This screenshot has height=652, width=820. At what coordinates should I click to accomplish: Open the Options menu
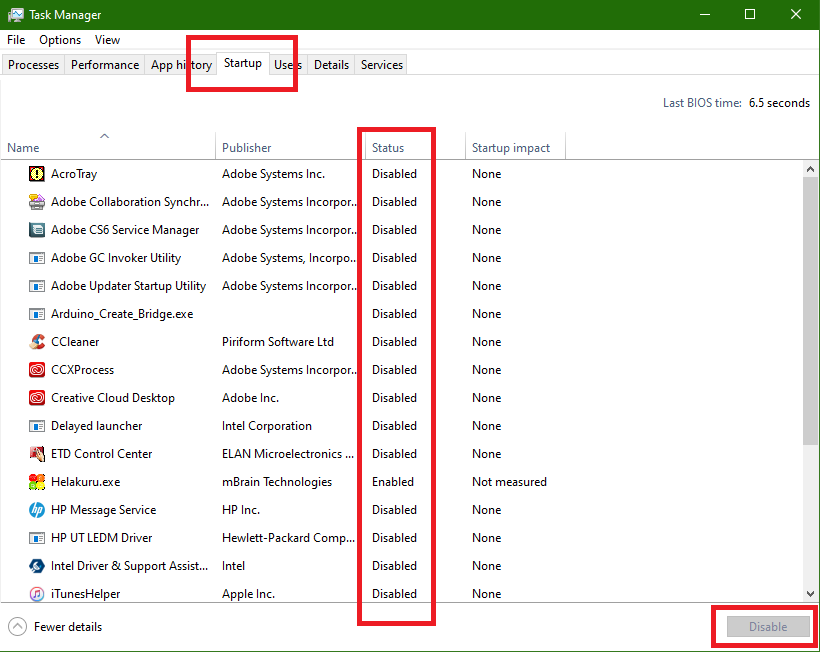60,40
